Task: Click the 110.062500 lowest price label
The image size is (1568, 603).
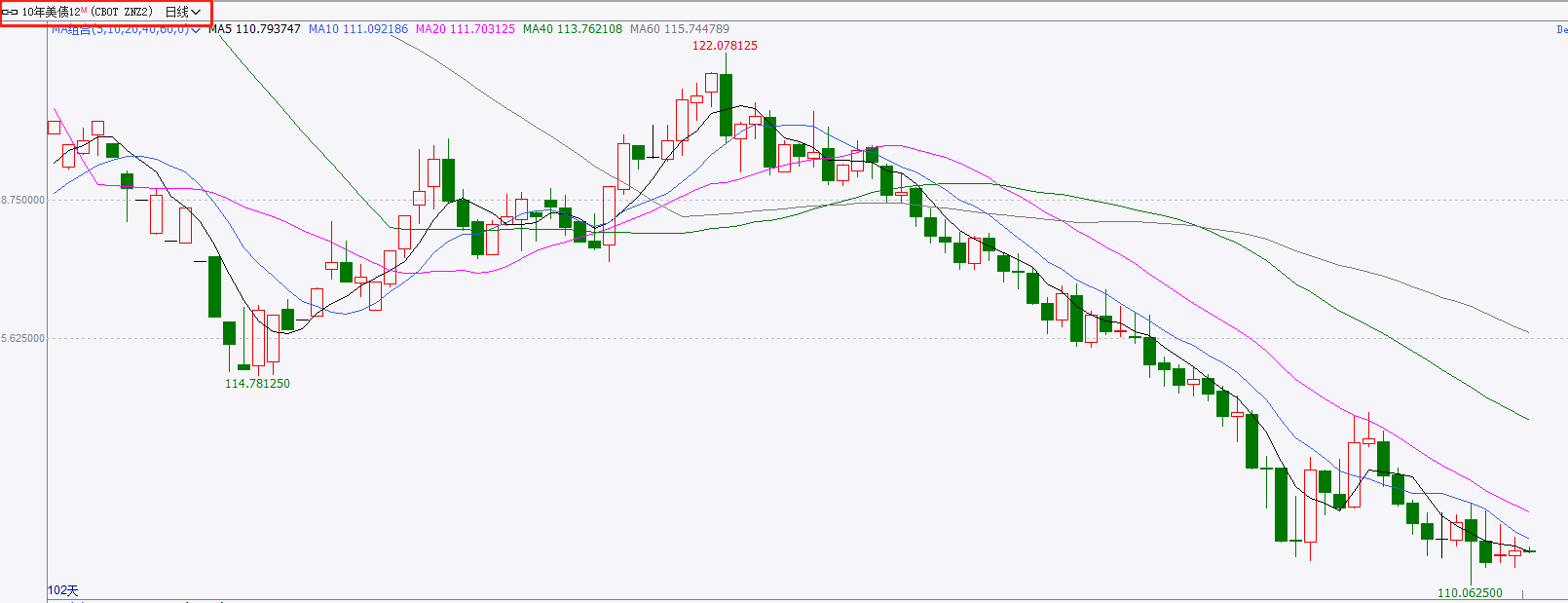Action: click(x=1470, y=592)
